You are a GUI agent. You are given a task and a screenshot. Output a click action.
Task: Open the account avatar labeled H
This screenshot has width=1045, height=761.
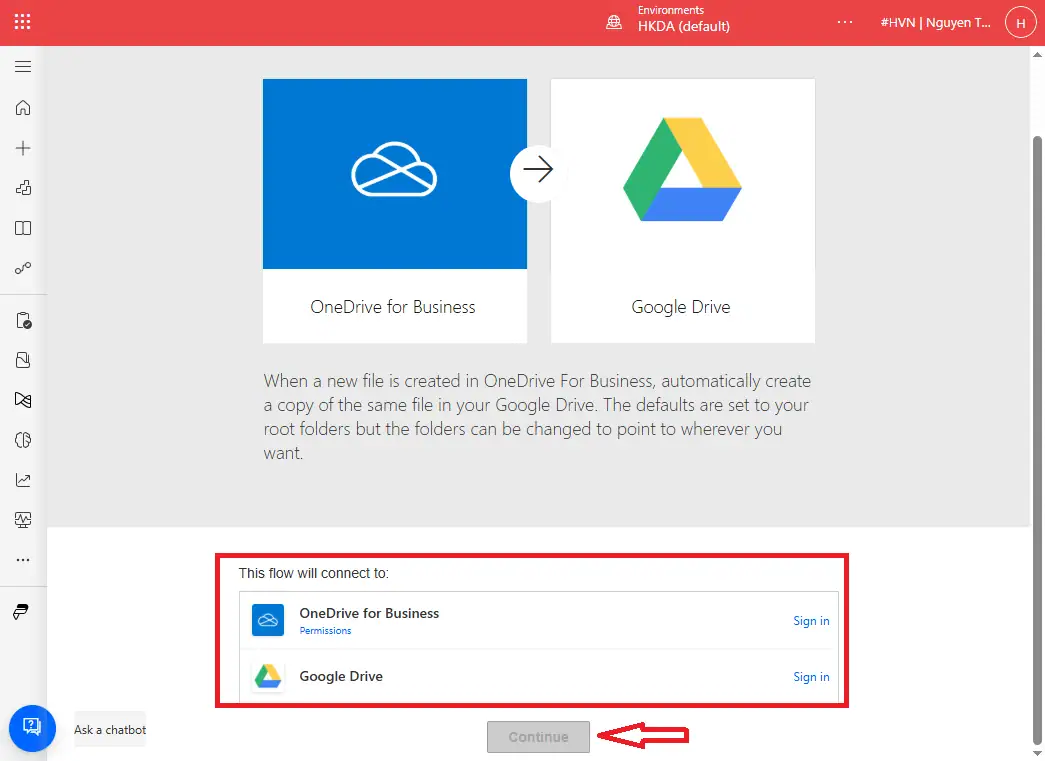[x=1020, y=22]
